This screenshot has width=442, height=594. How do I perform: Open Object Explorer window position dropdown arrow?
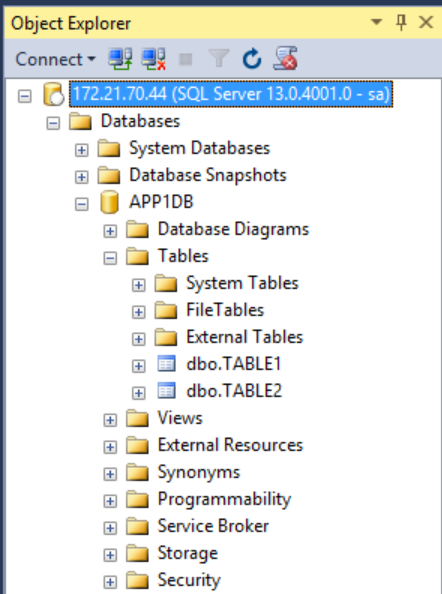point(376,22)
